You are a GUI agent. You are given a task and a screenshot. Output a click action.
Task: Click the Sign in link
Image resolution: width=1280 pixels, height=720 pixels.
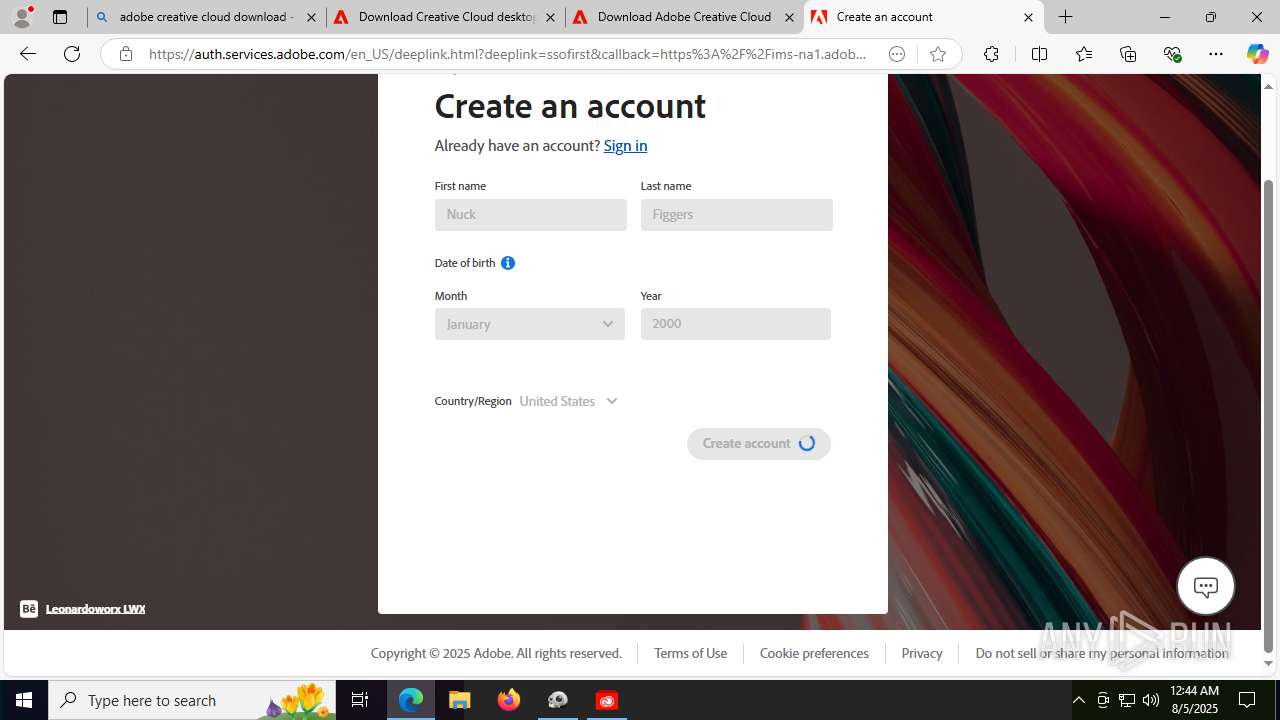click(x=625, y=146)
